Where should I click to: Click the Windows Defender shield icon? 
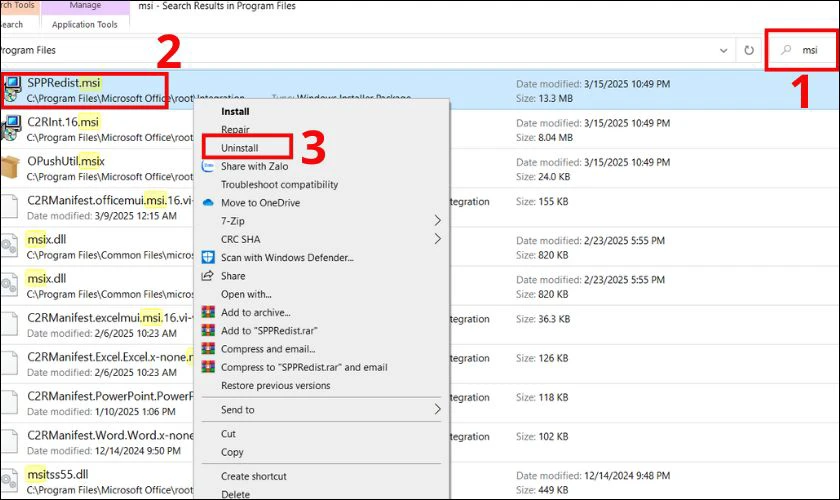(208, 257)
